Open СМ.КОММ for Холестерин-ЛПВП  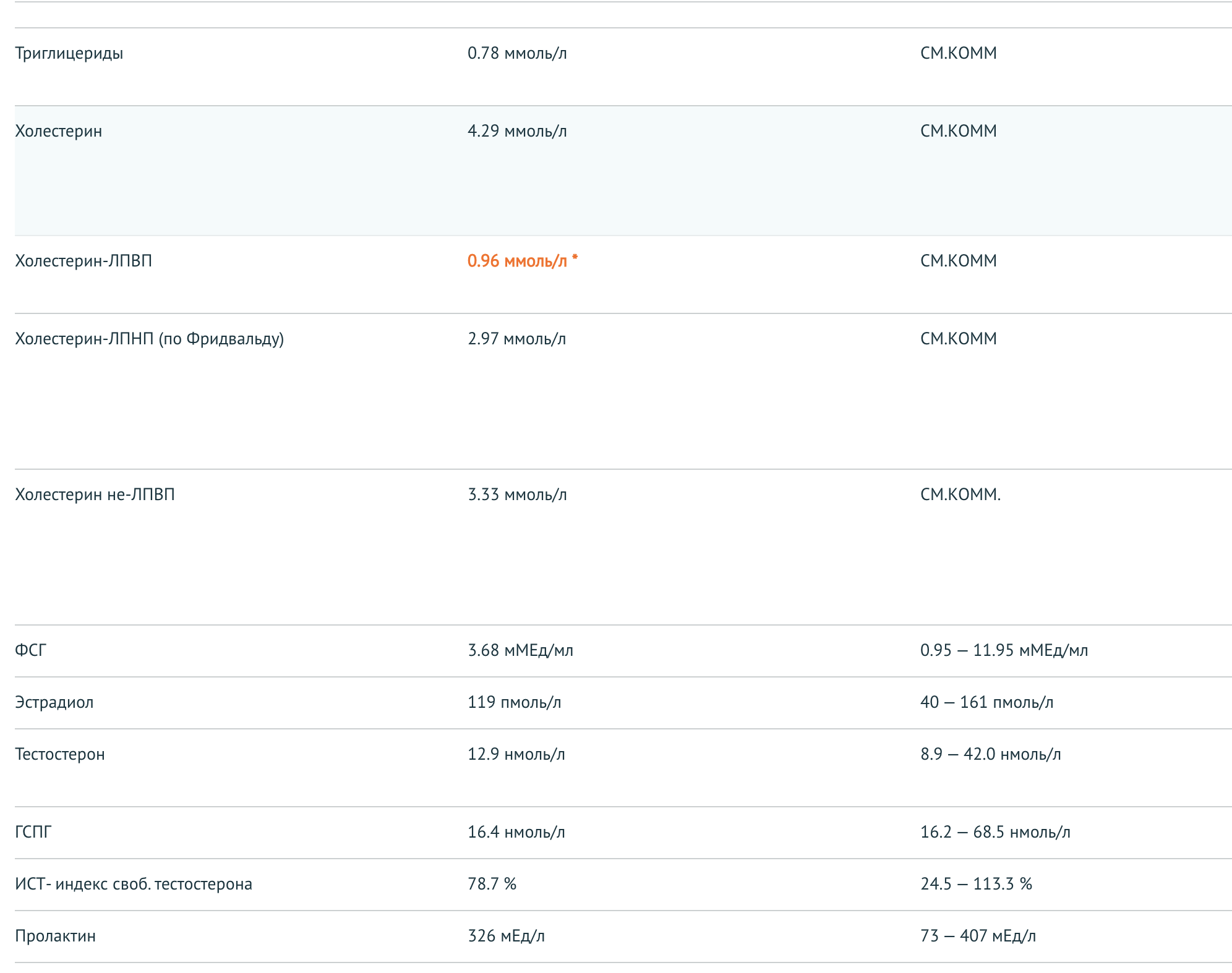[x=958, y=261]
